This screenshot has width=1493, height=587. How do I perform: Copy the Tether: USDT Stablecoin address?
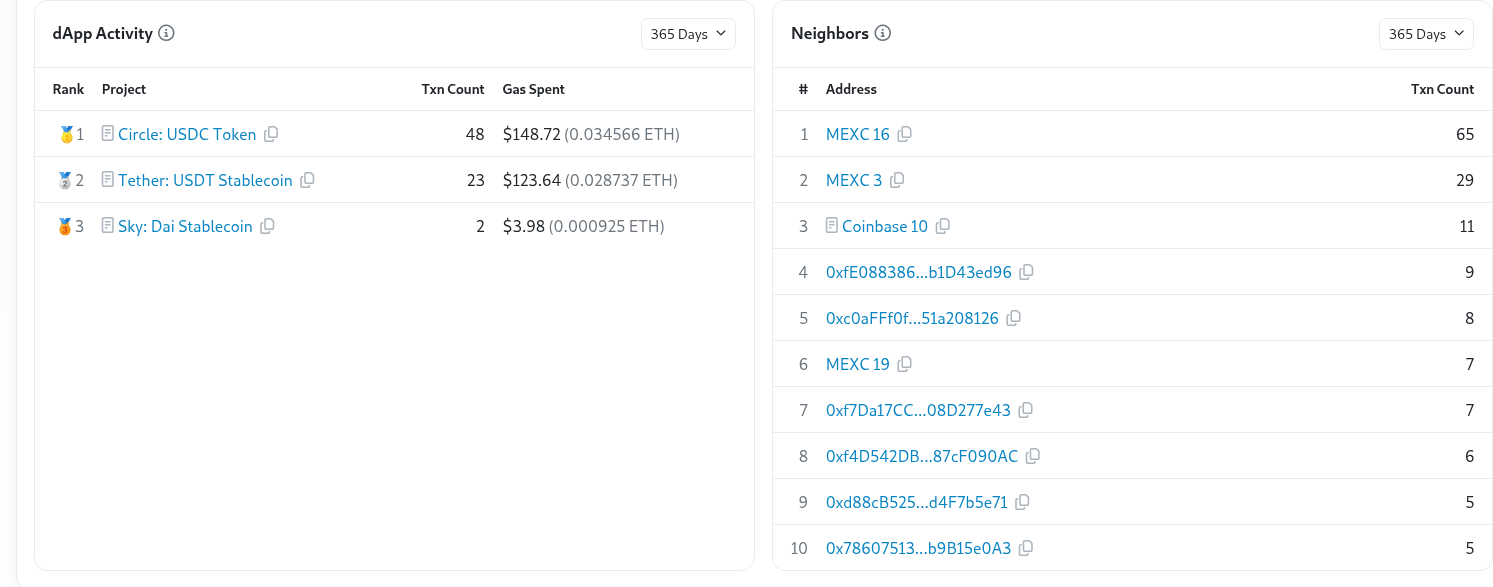coord(308,180)
